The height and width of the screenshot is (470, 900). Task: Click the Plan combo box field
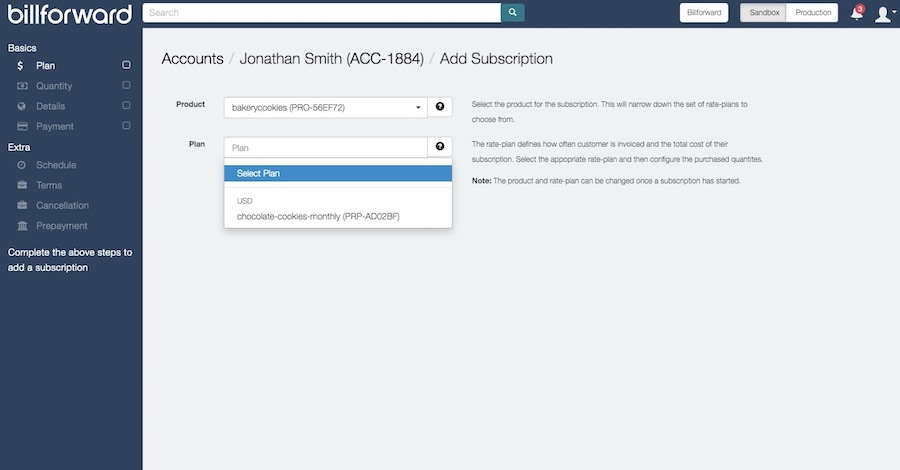[x=325, y=147]
